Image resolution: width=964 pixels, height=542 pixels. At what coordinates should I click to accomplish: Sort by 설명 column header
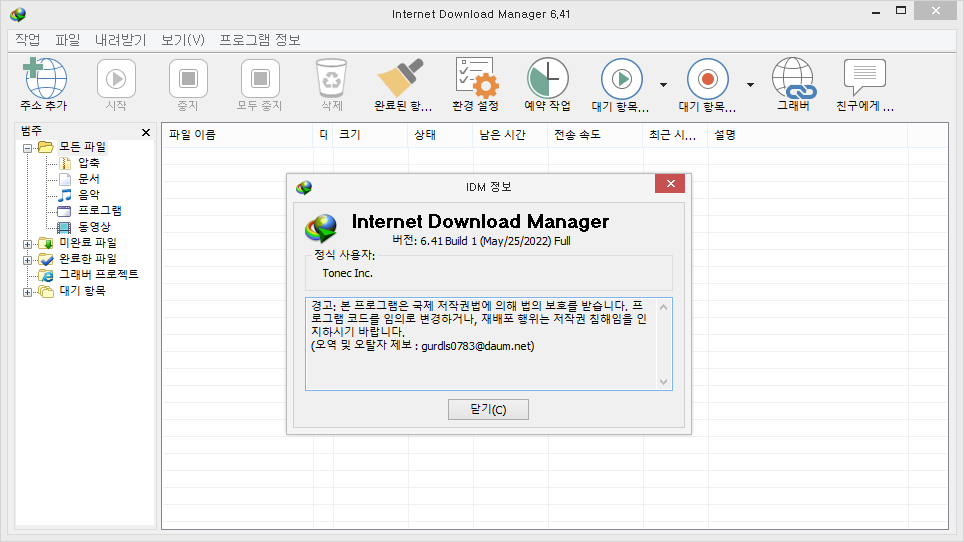[x=808, y=135]
